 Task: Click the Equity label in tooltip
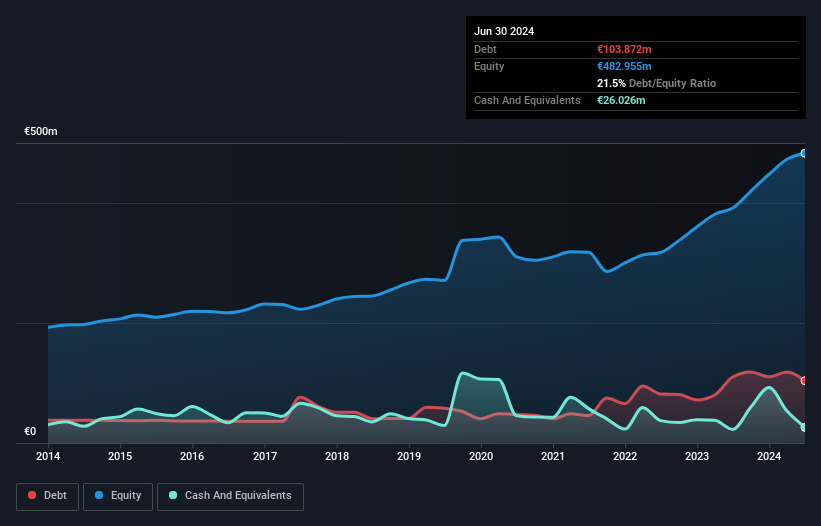(489, 66)
